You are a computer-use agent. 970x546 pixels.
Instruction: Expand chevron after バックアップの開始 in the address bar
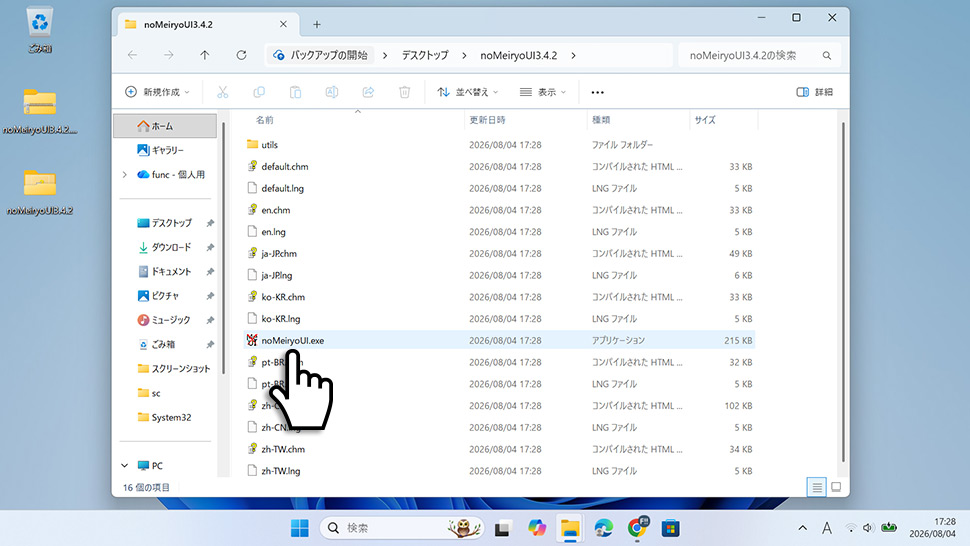385,56
